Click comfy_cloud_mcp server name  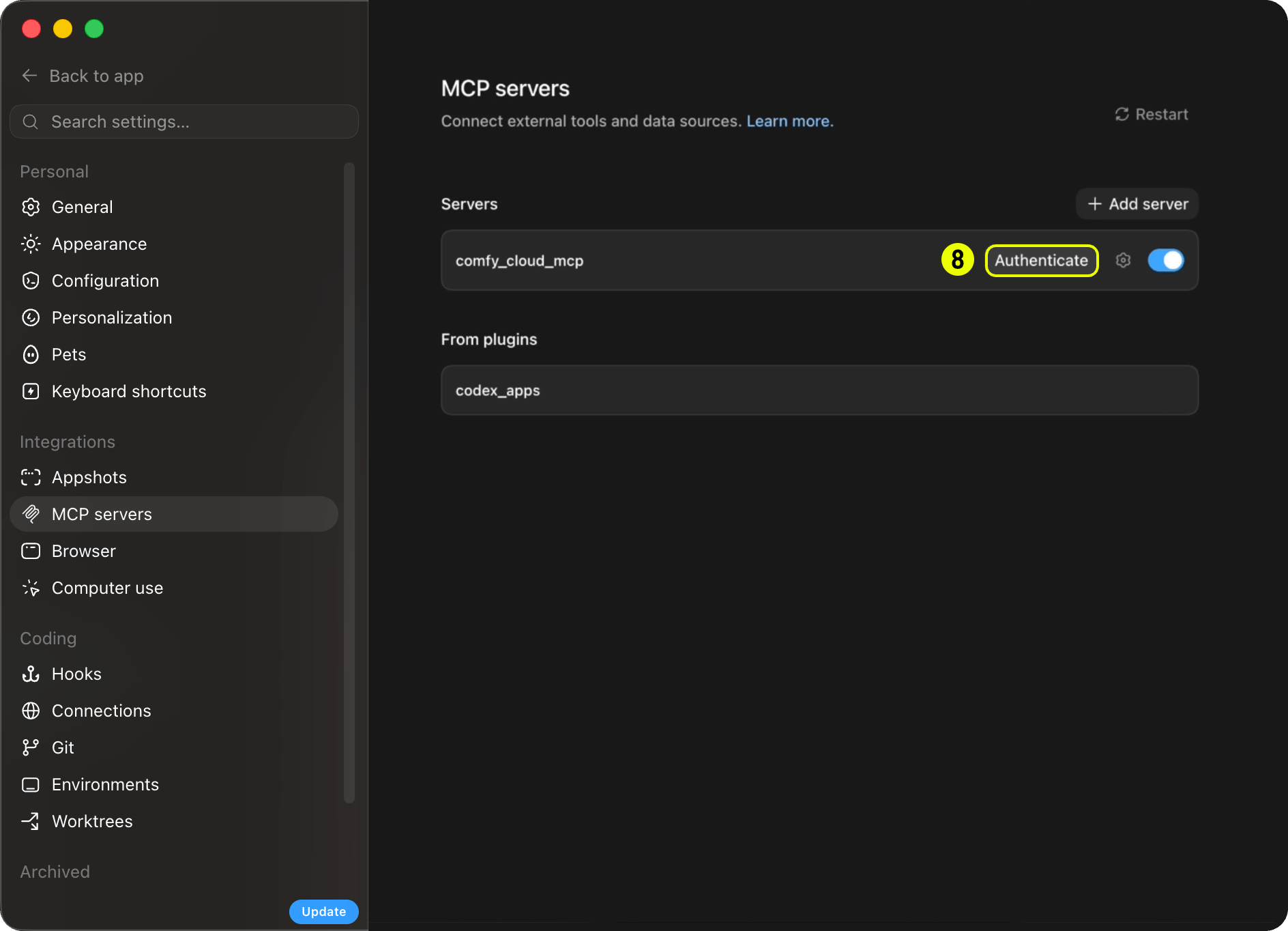coord(519,261)
